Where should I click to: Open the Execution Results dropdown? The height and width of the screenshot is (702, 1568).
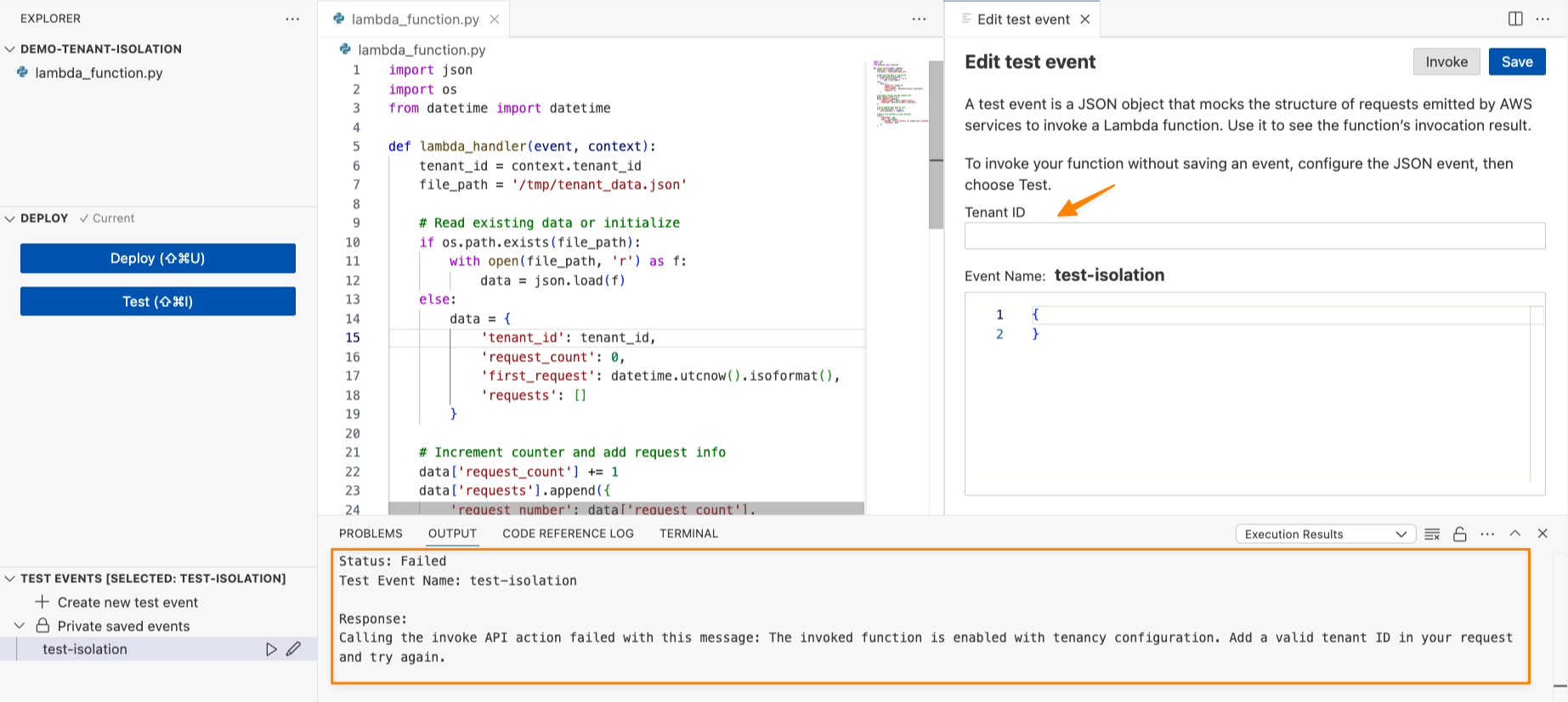point(1324,534)
